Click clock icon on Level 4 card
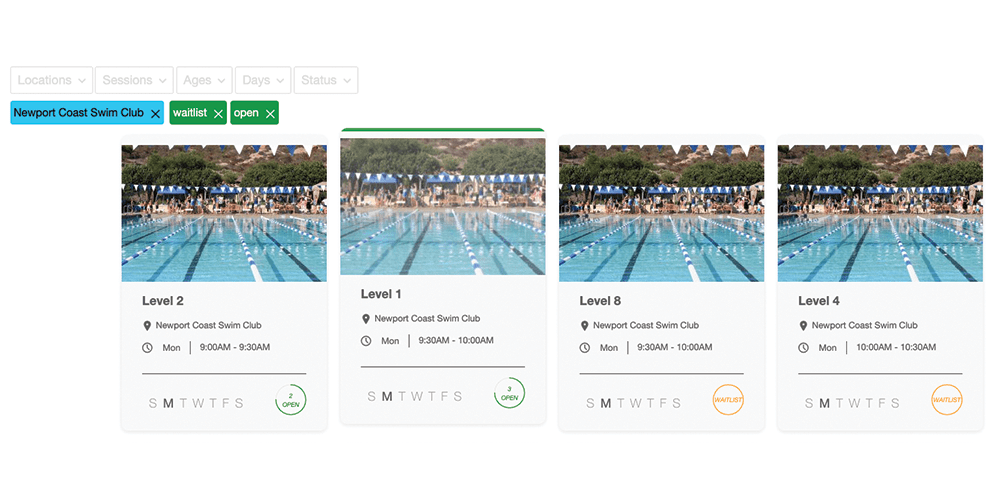Viewport: 1000px width, 500px height. (x=804, y=348)
